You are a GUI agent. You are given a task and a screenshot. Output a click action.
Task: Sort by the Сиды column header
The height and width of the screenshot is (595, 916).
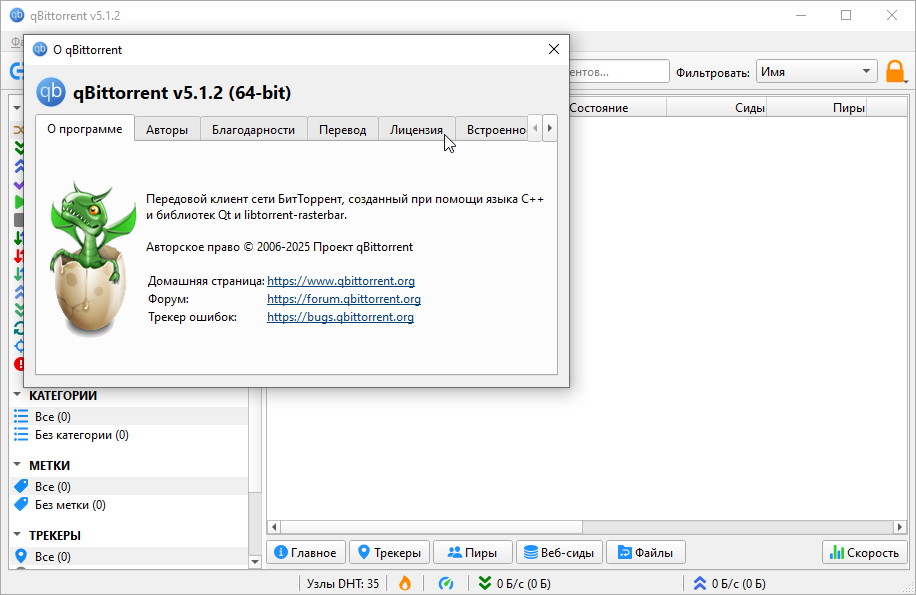716,108
